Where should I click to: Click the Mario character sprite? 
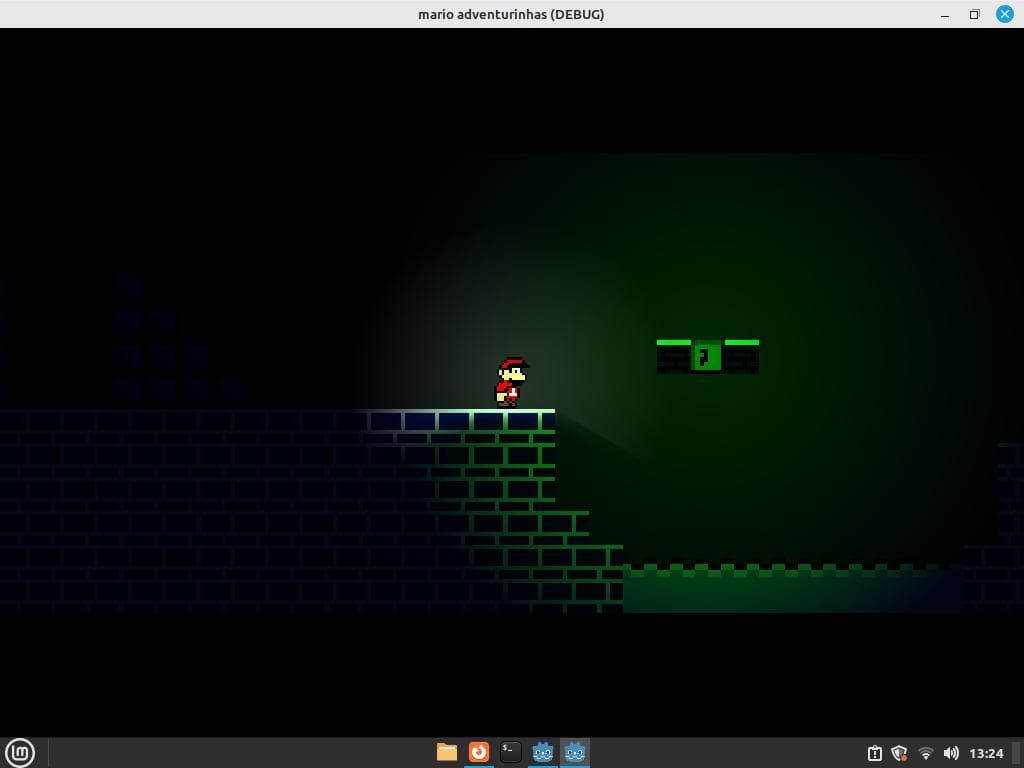coord(511,383)
